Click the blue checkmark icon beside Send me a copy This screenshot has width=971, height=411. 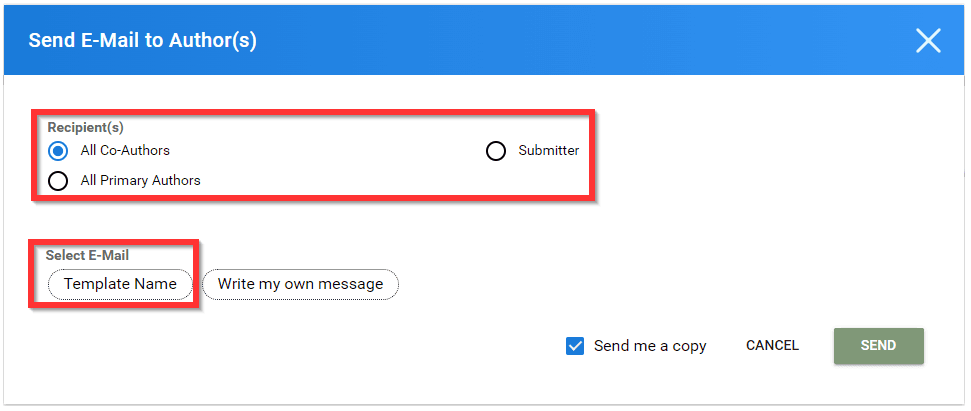coord(575,346)
